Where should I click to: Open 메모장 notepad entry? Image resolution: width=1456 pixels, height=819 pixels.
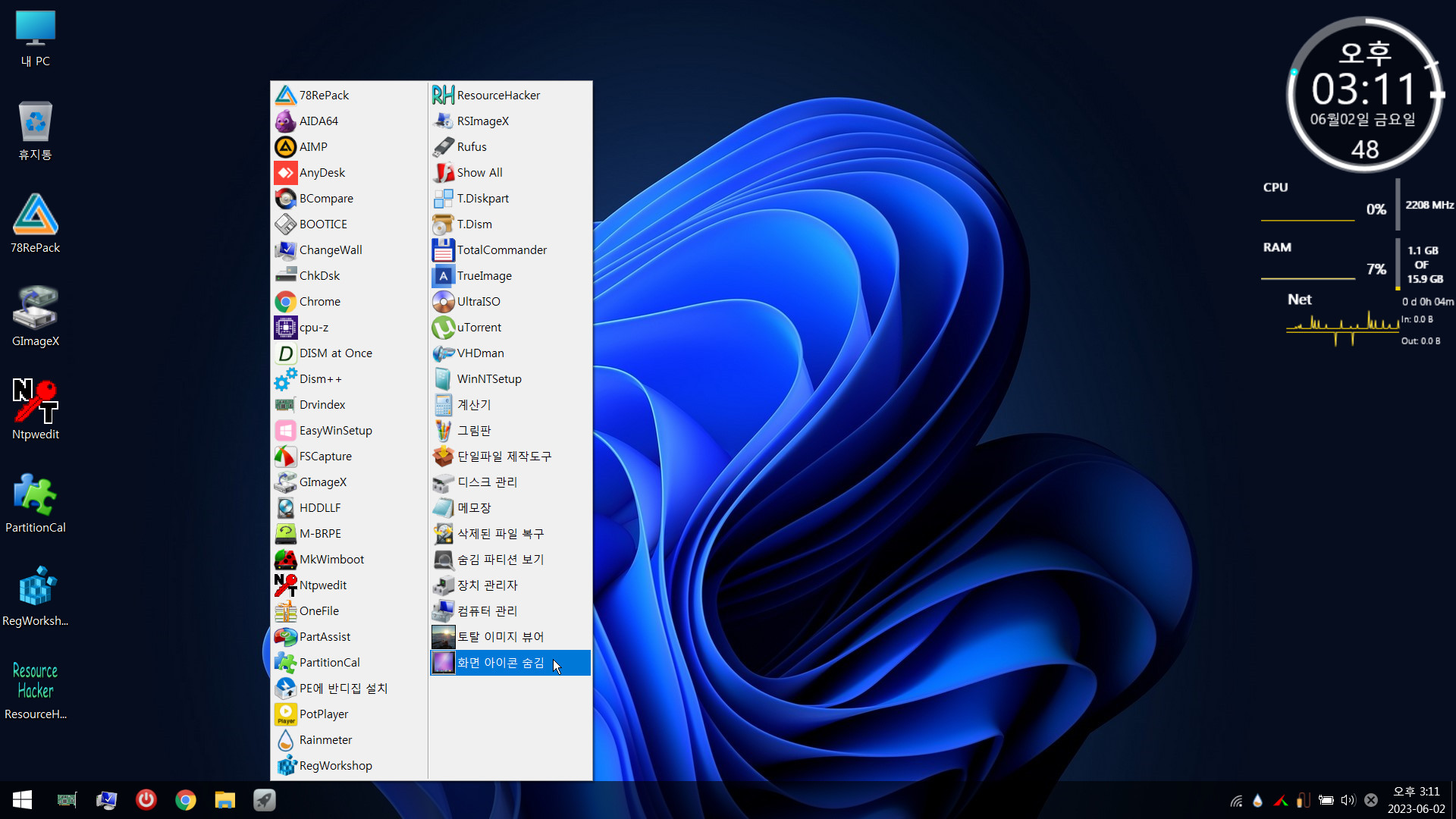click(x=510, y=508)
